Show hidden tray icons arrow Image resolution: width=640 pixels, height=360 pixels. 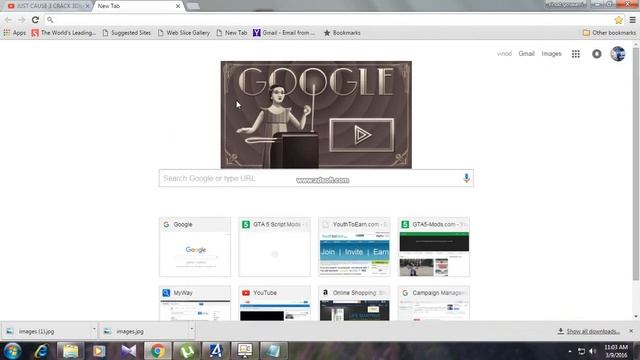(x=570, y=351)
